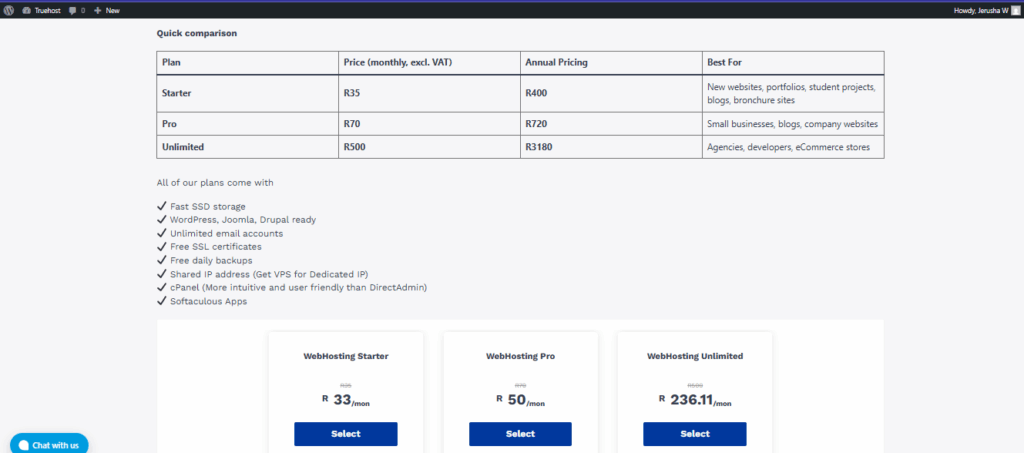The height and width of the screenshot is (453, 1024).
Task: Open the Howdy, Jerusha W account menu
Action: [986, 10]
